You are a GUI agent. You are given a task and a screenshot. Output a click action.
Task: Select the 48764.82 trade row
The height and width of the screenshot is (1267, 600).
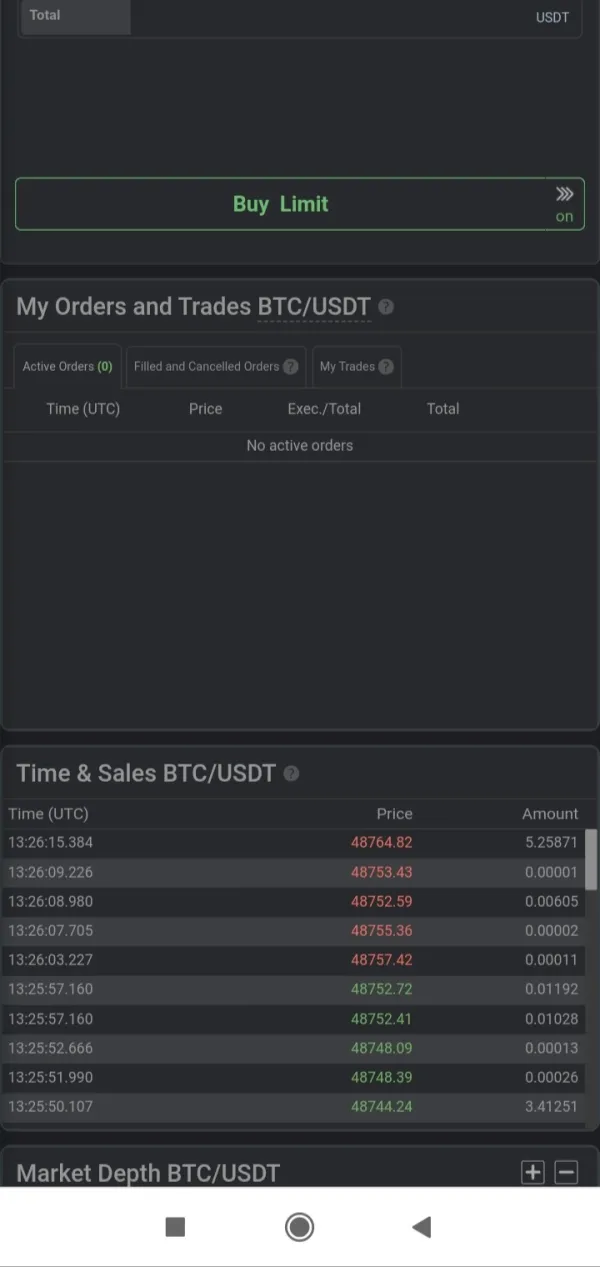tap(300, 843)
